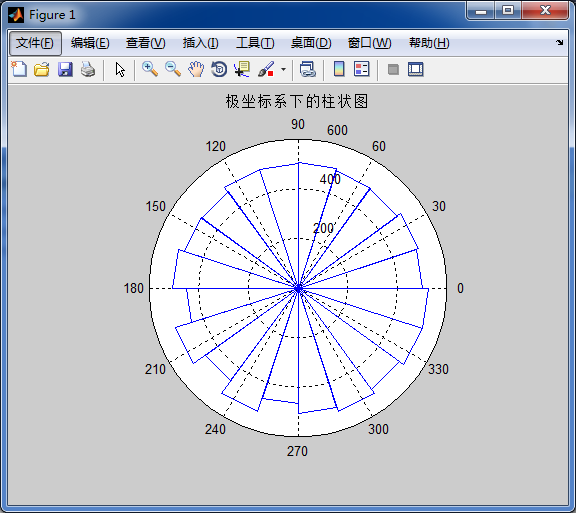Toggle the Data Cursor tool
The width and height of the screenshot is (576, 513).
tap(242, 69)
